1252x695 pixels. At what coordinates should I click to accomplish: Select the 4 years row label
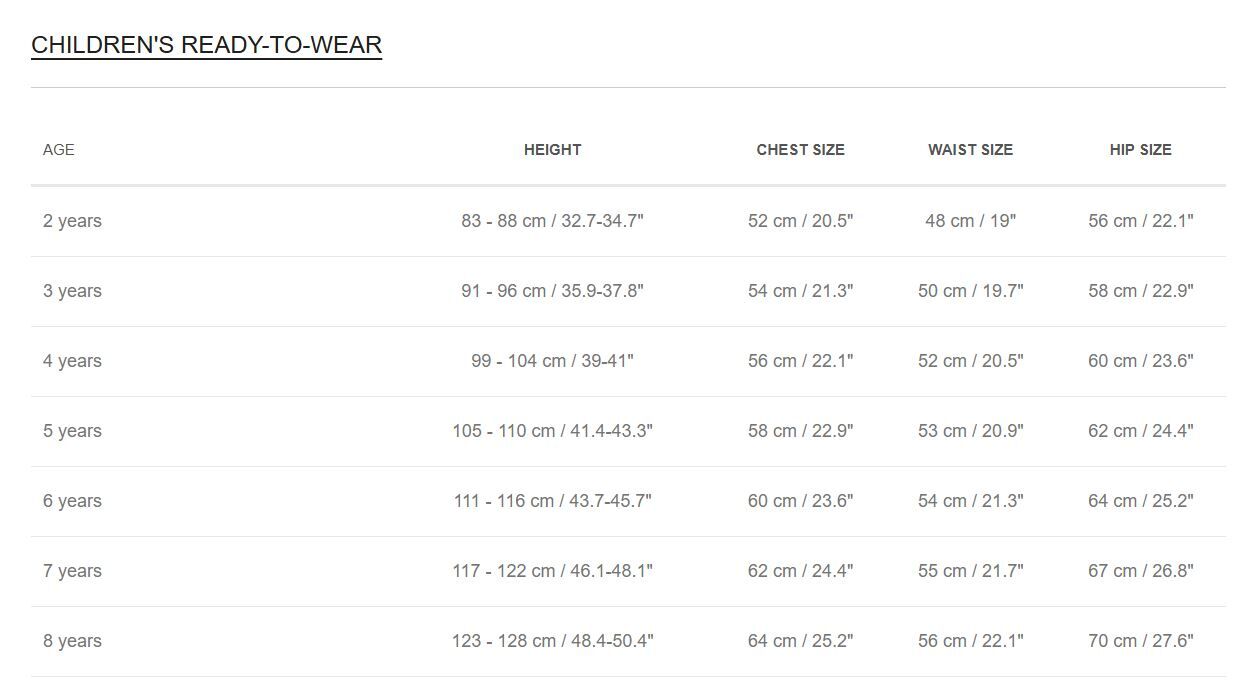pyautogui.click(x=72, y=361)
